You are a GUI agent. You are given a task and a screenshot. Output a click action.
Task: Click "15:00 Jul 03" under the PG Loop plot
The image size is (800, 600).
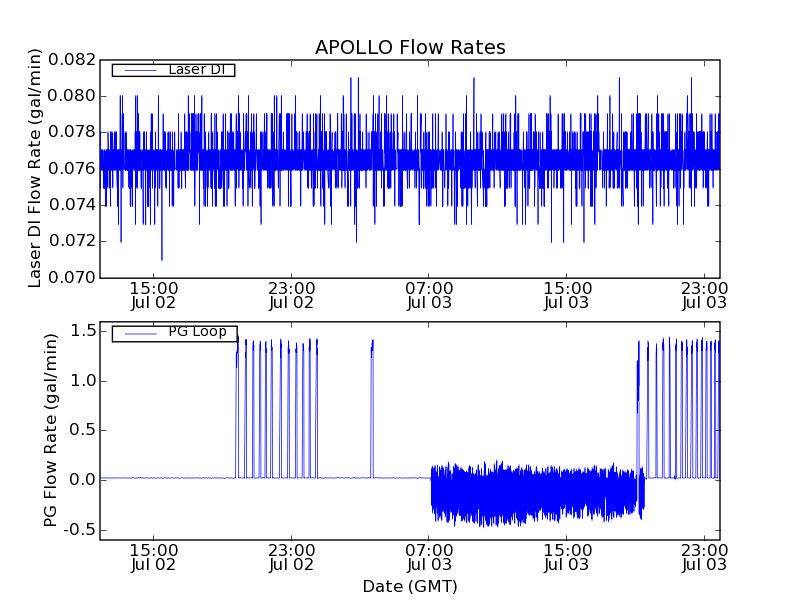(567, 558)
